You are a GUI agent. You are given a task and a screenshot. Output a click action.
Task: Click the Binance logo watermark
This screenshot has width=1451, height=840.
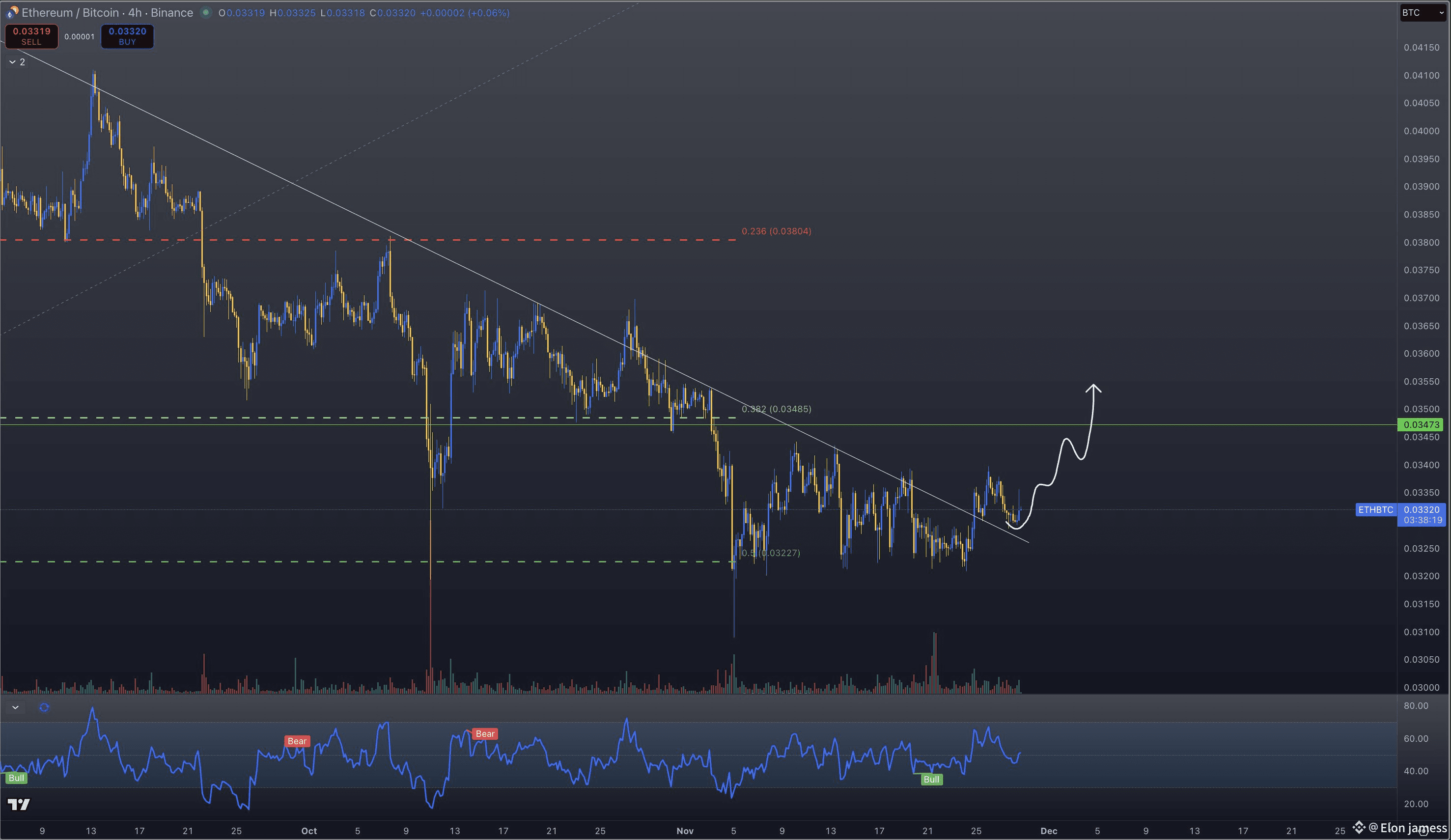click(1360, 827)
